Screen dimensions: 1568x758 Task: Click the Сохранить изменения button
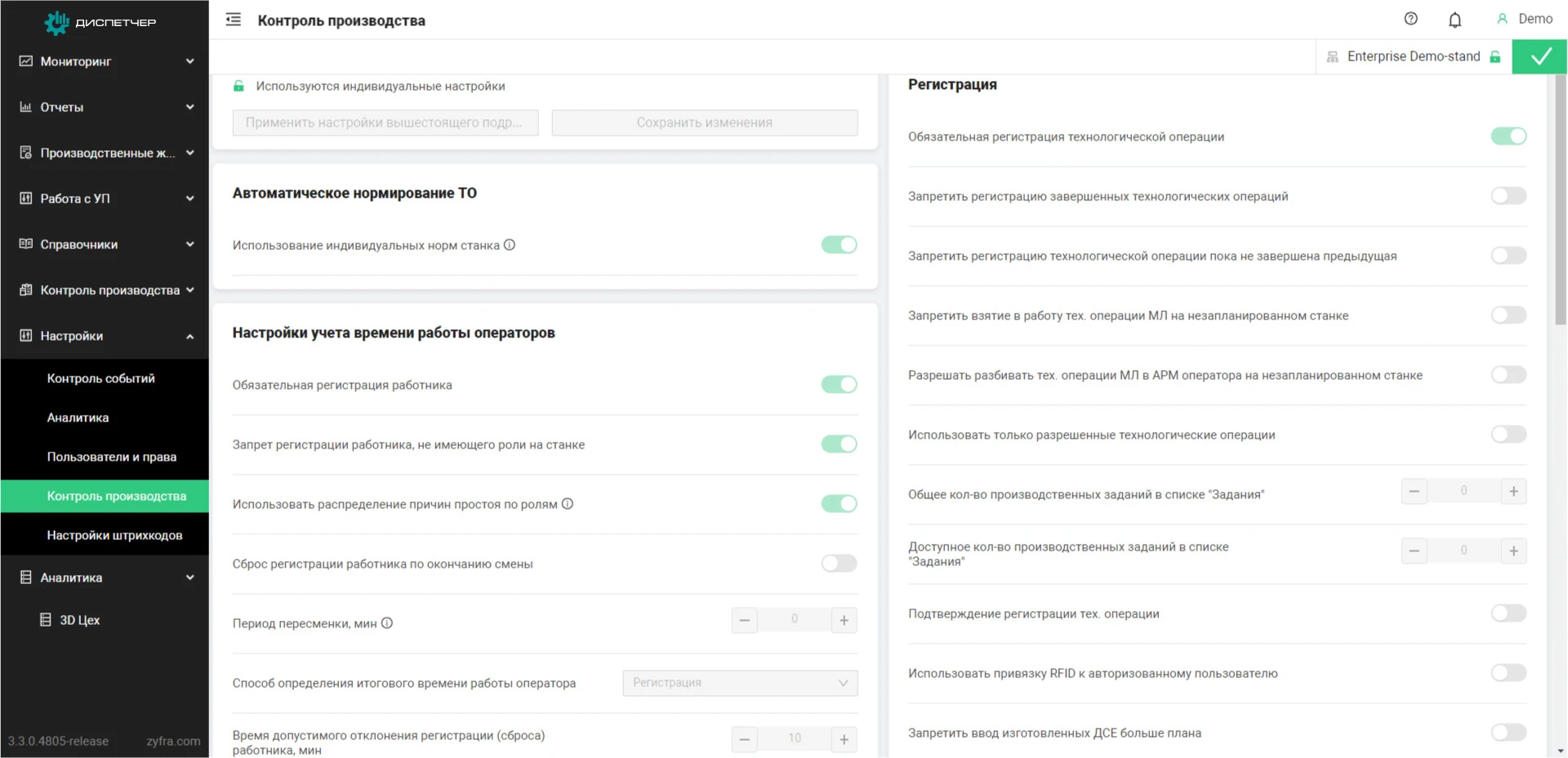[704, 123]
